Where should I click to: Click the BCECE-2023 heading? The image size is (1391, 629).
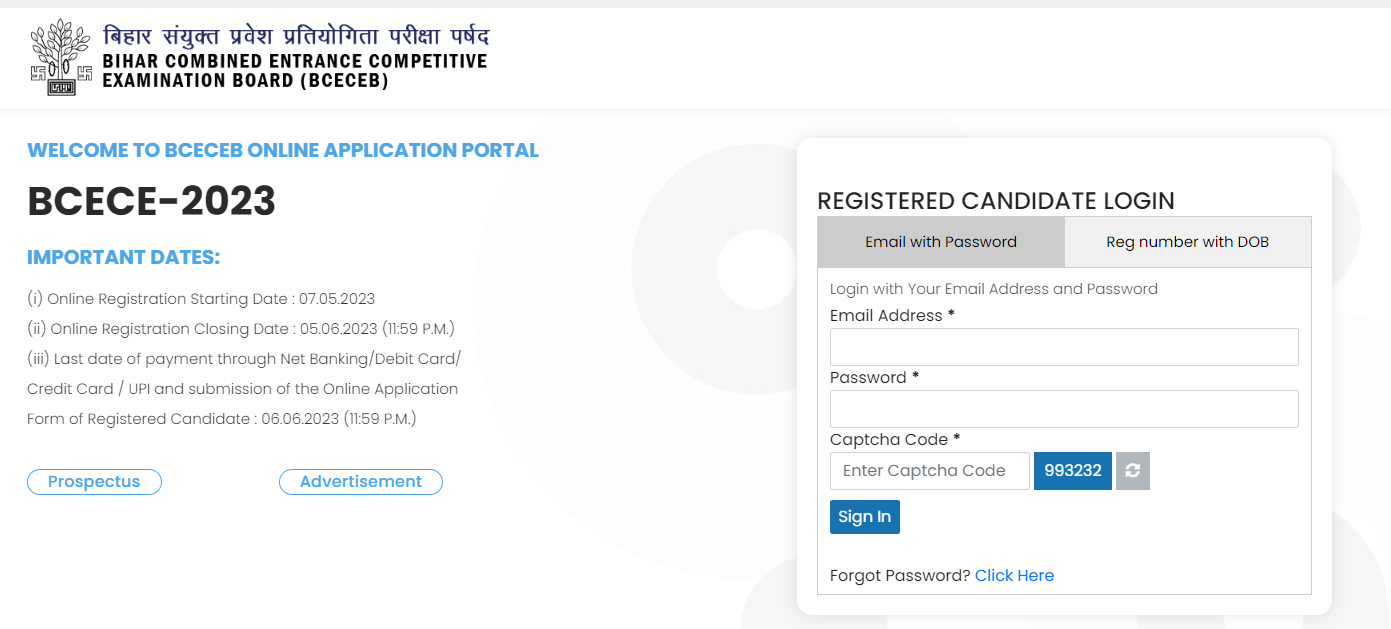pyautogui.click(x=152, y=202)
